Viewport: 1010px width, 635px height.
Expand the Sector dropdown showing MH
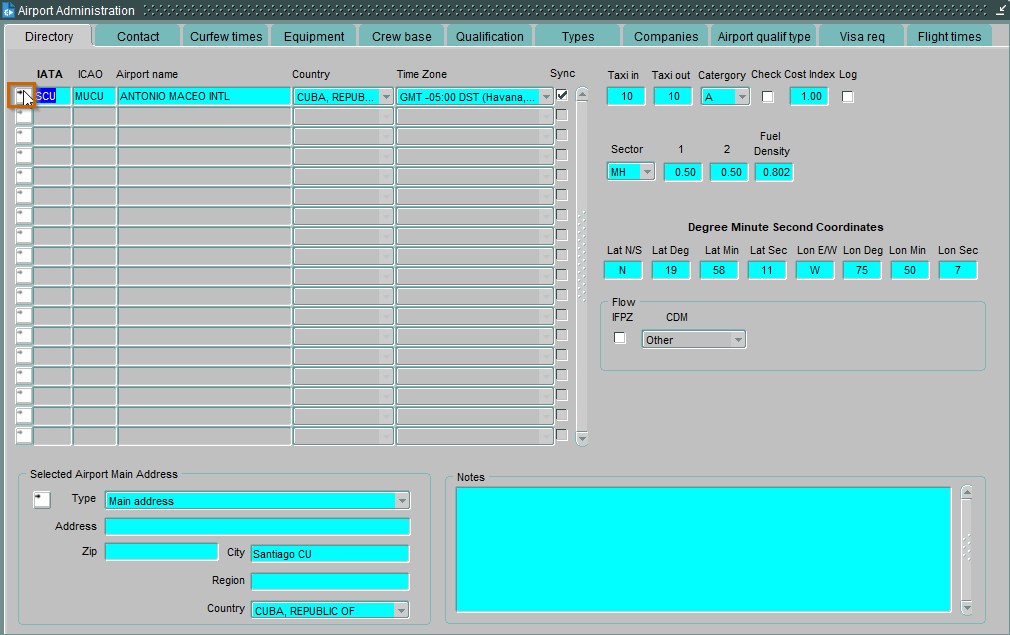[647, 172]
